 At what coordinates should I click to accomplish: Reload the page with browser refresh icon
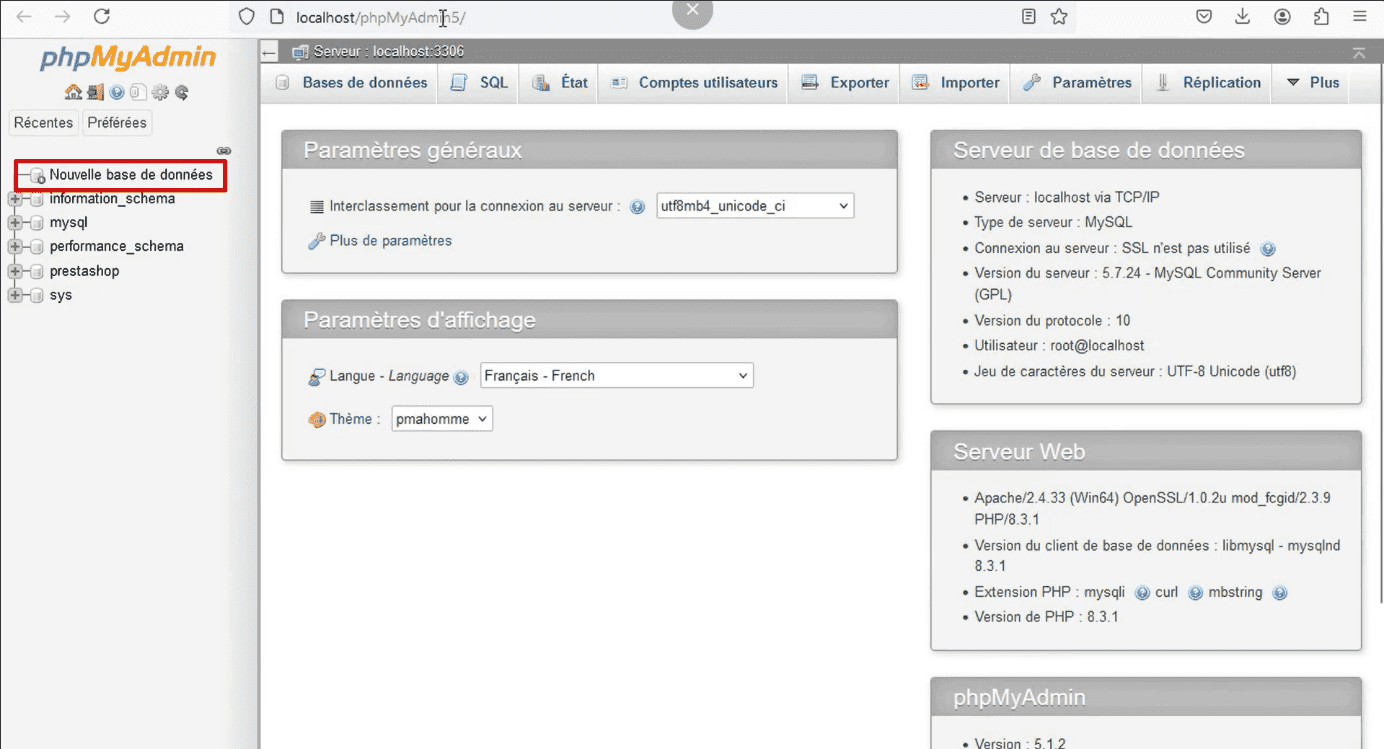tap(101, 16)
